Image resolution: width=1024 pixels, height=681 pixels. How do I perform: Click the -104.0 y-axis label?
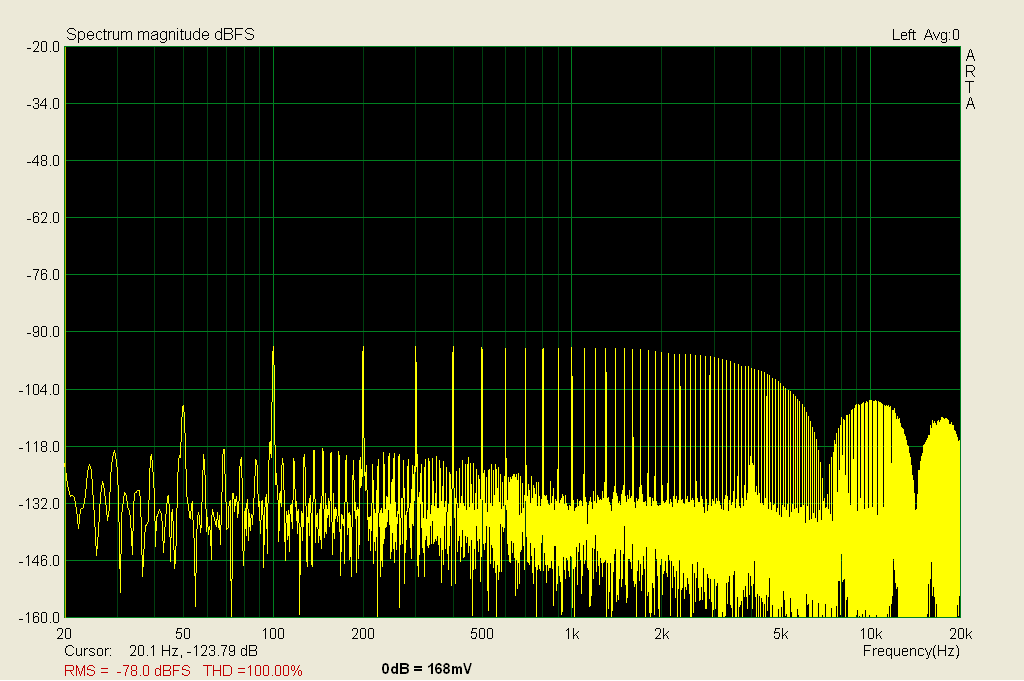point(40,390)
